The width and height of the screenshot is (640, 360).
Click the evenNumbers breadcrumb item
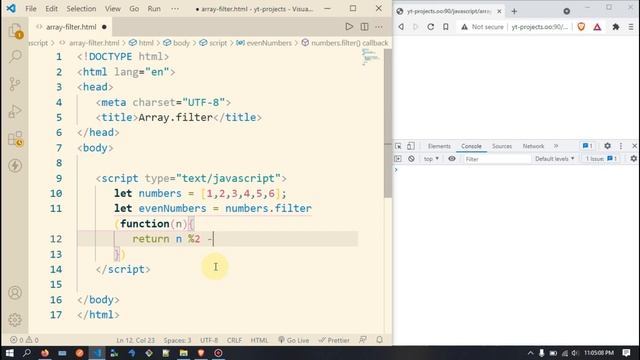pyautogui.click(x=264, y=43)
